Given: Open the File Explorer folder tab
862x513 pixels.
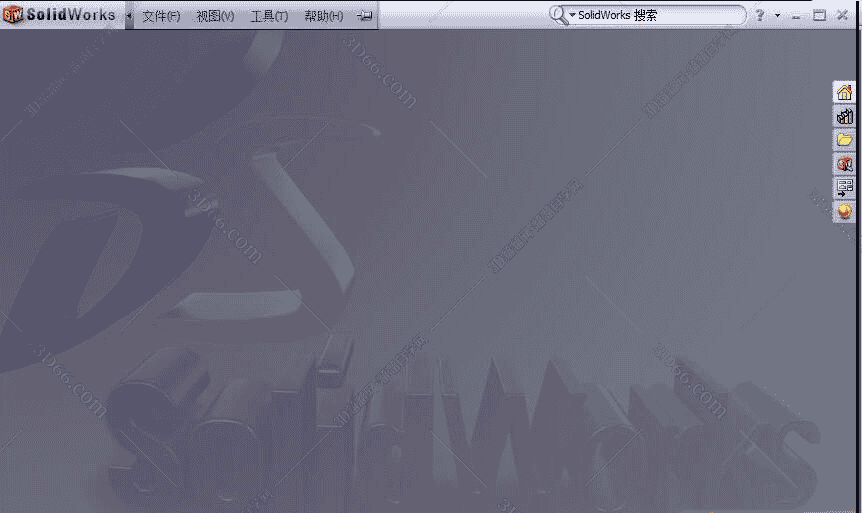Looking at the screenshot, I should pyautogui.click(x=844, y=140).
